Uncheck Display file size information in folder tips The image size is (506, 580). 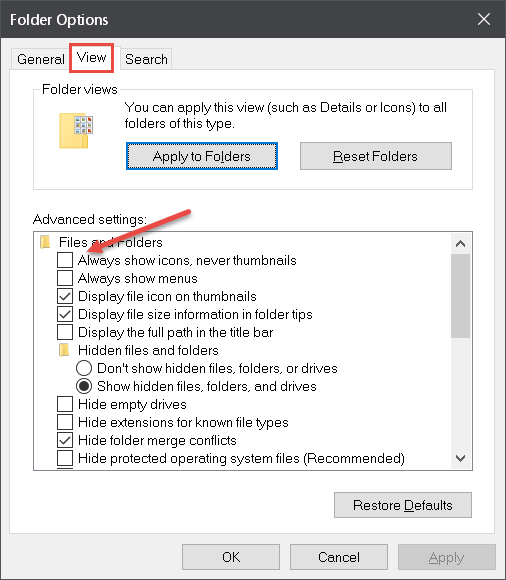[x=65, y=314]
